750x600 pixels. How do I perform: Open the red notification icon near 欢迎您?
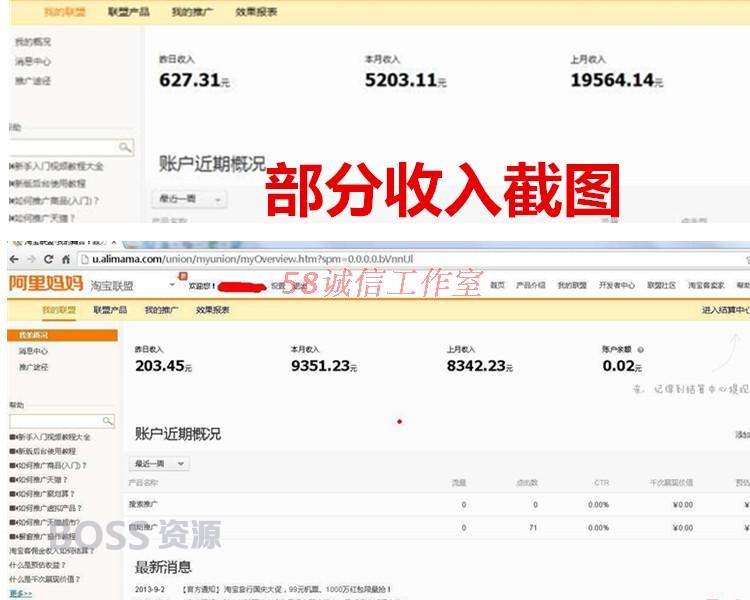[183, 276]
